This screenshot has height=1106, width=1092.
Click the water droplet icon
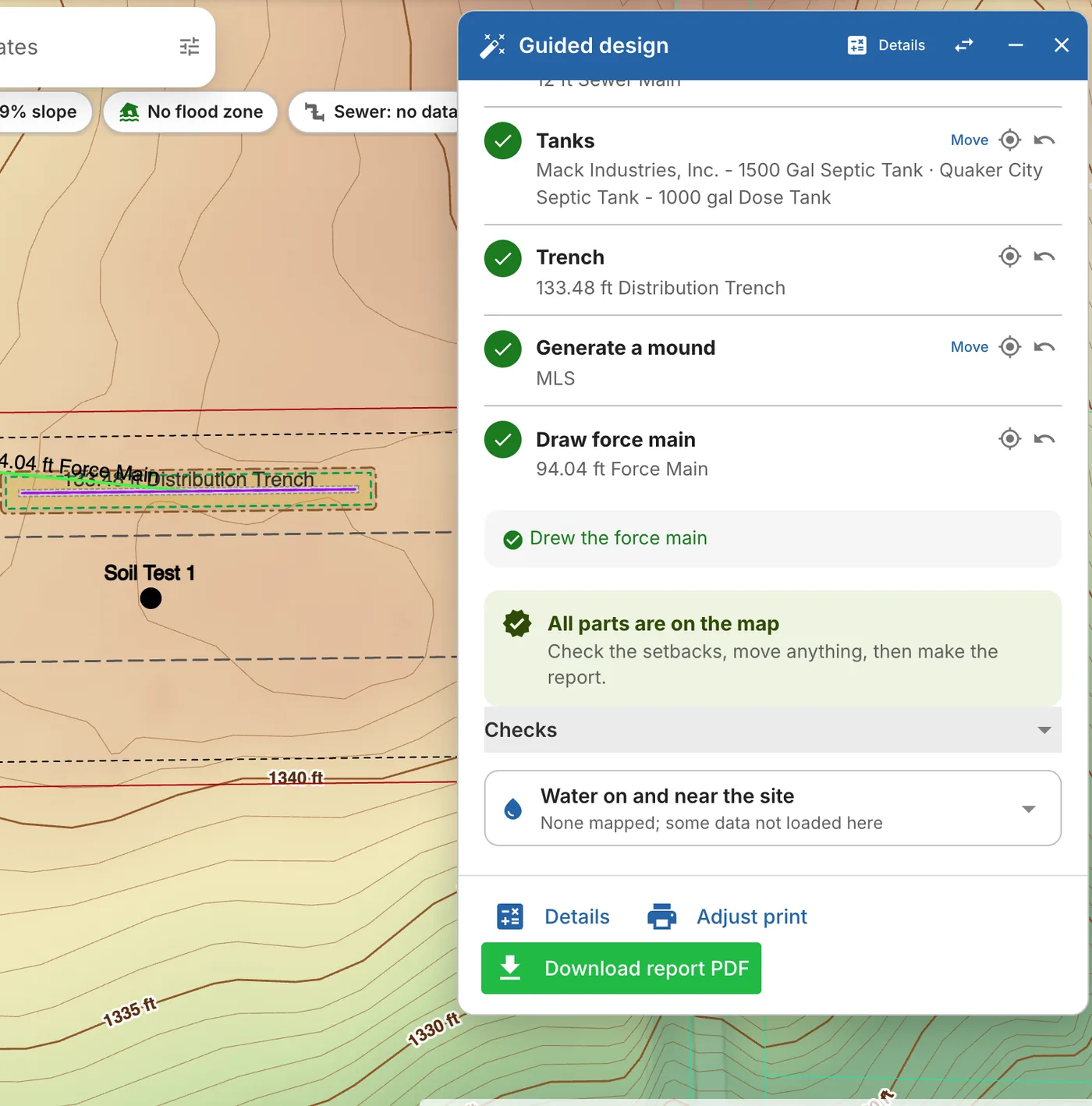point(512,809)
